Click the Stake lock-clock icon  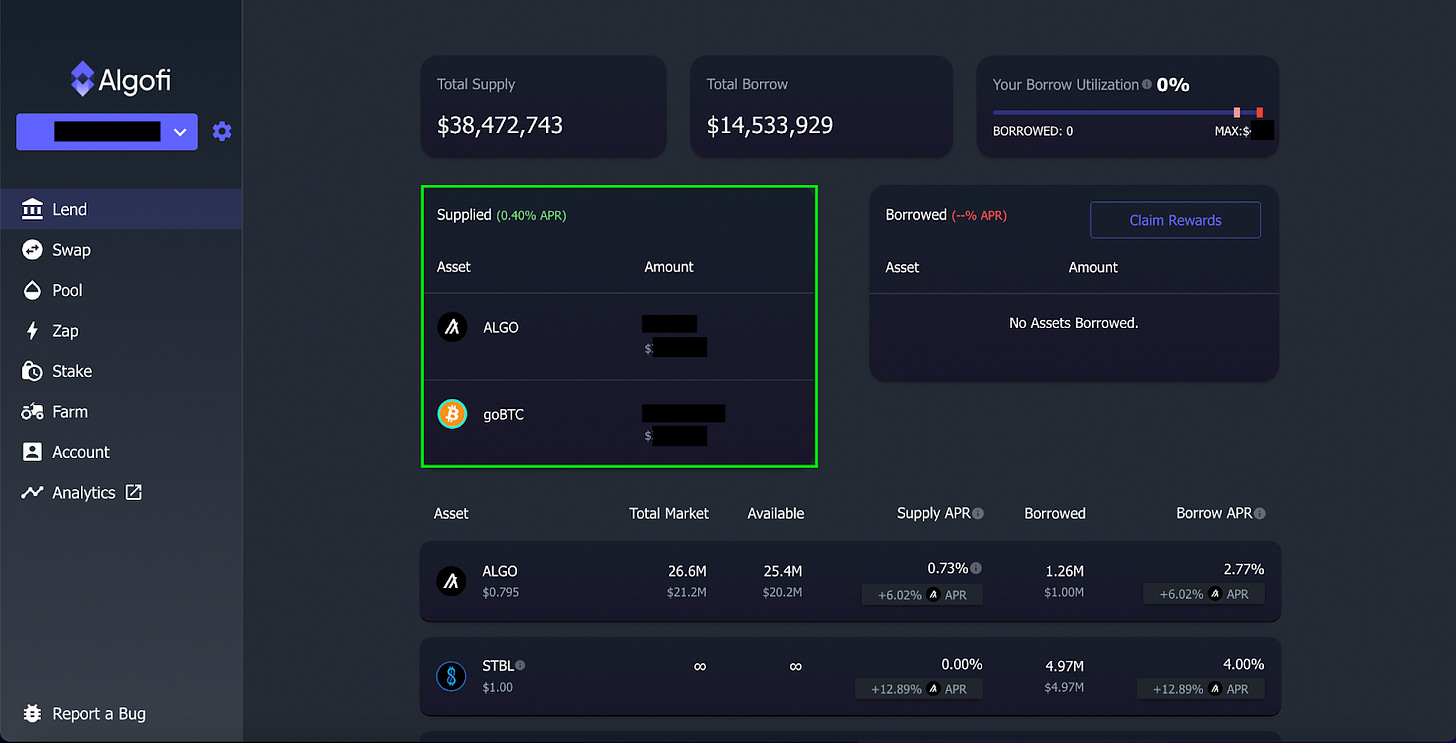tap(33, 371)
